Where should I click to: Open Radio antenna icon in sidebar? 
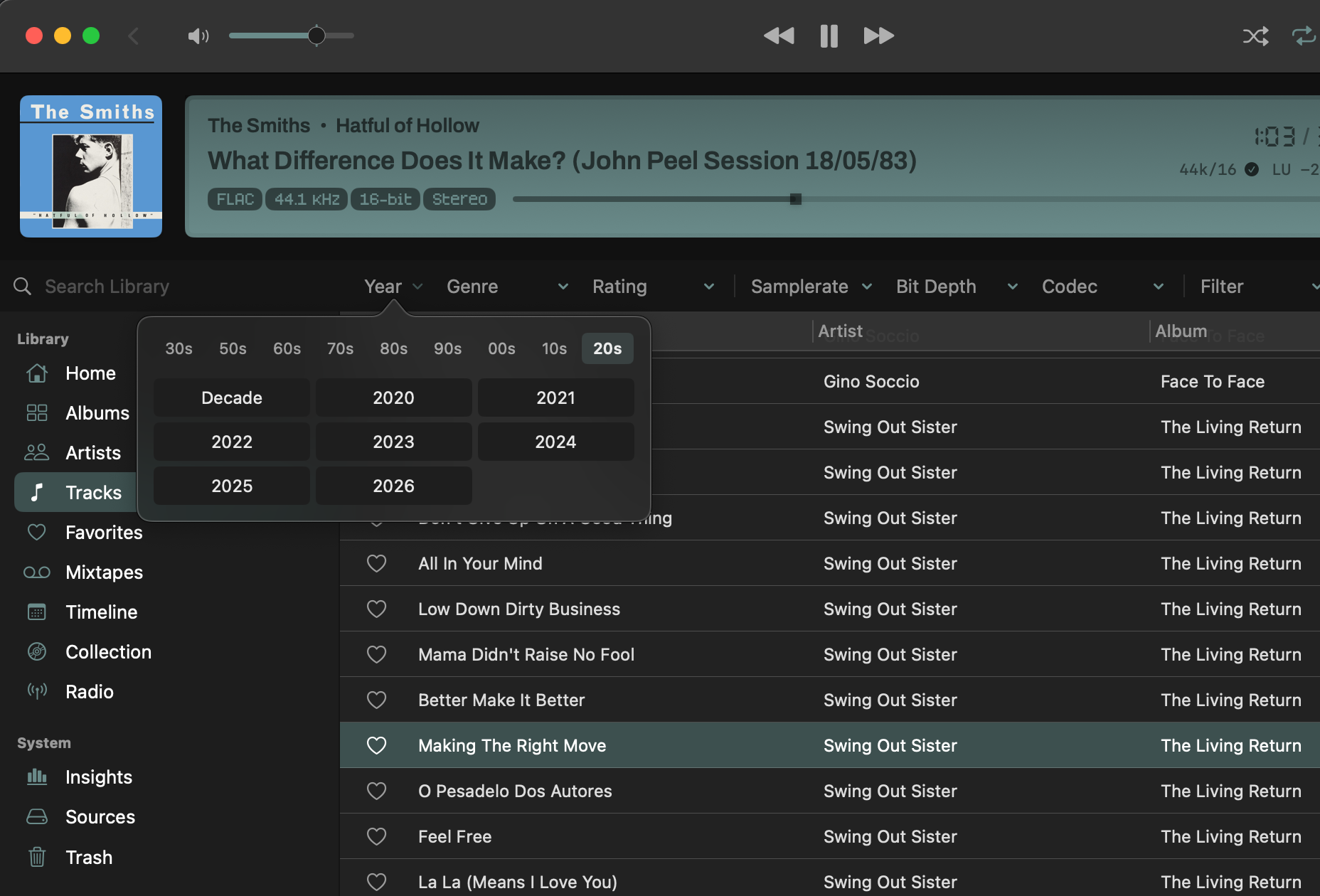(37, 691)
